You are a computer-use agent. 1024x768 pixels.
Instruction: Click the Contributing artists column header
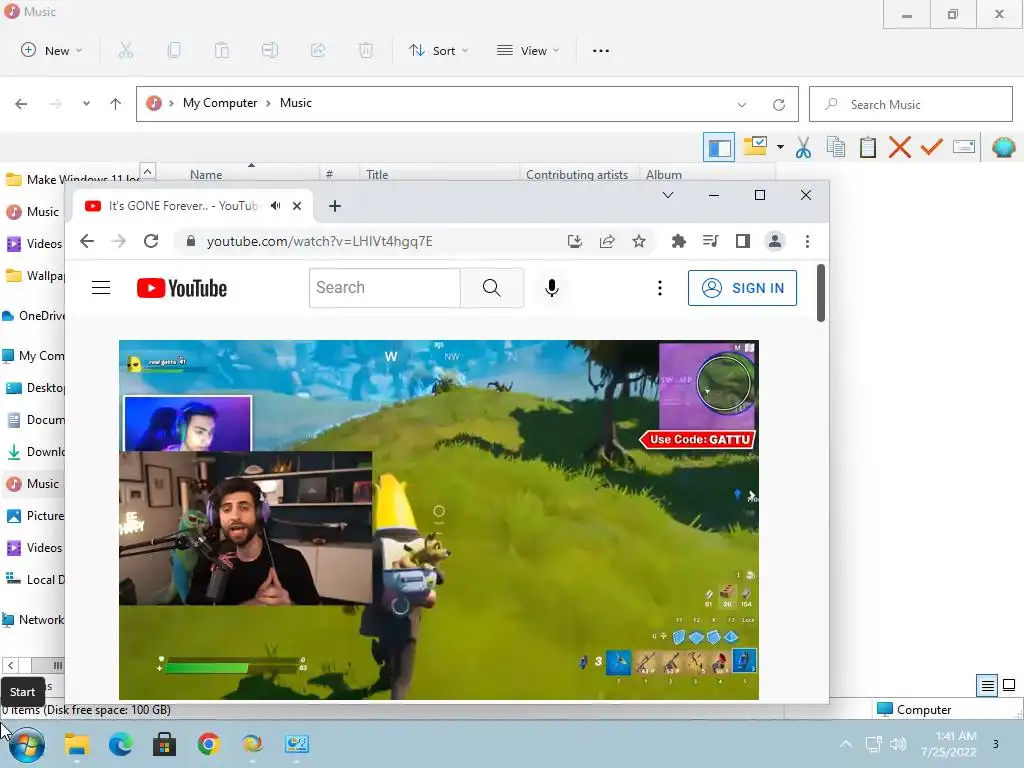point(577,174)
